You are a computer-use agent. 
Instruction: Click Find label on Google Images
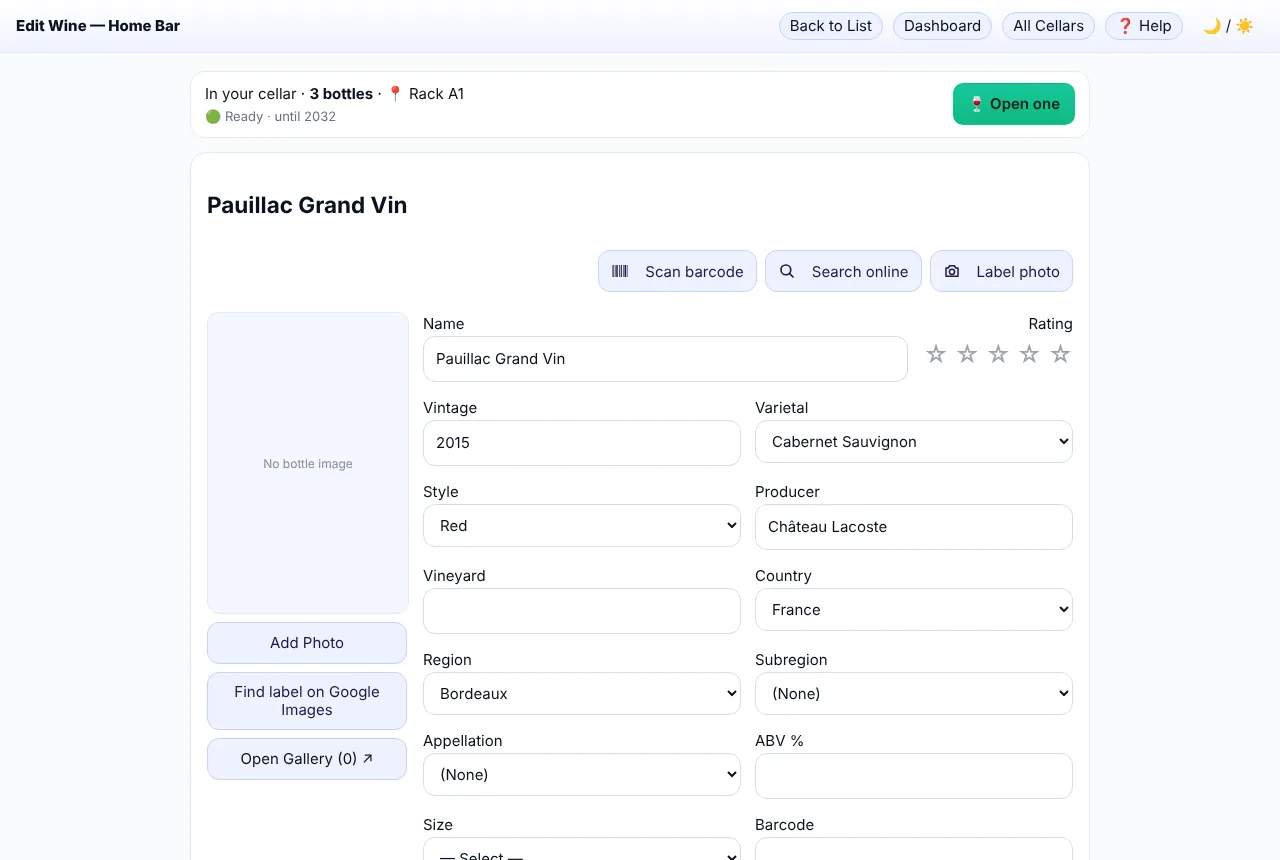pyautogui.click(x=307, y=701)
